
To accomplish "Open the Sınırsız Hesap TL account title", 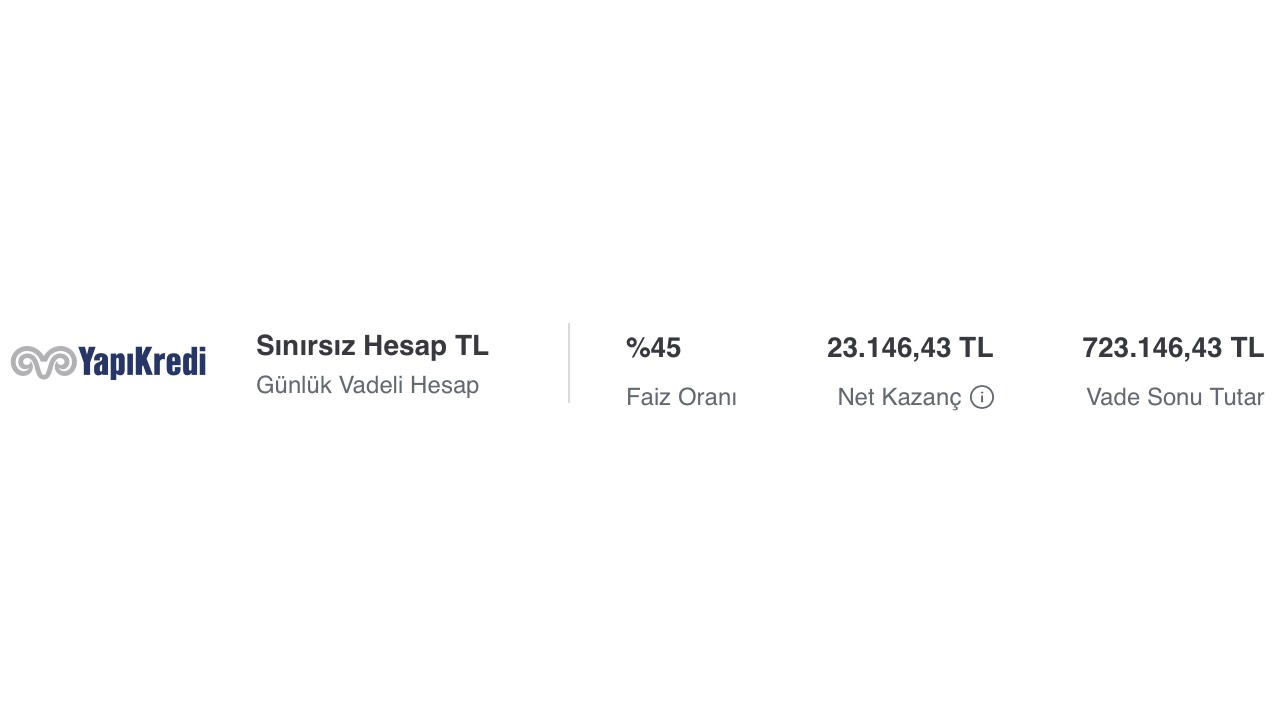I will point(372,346).
